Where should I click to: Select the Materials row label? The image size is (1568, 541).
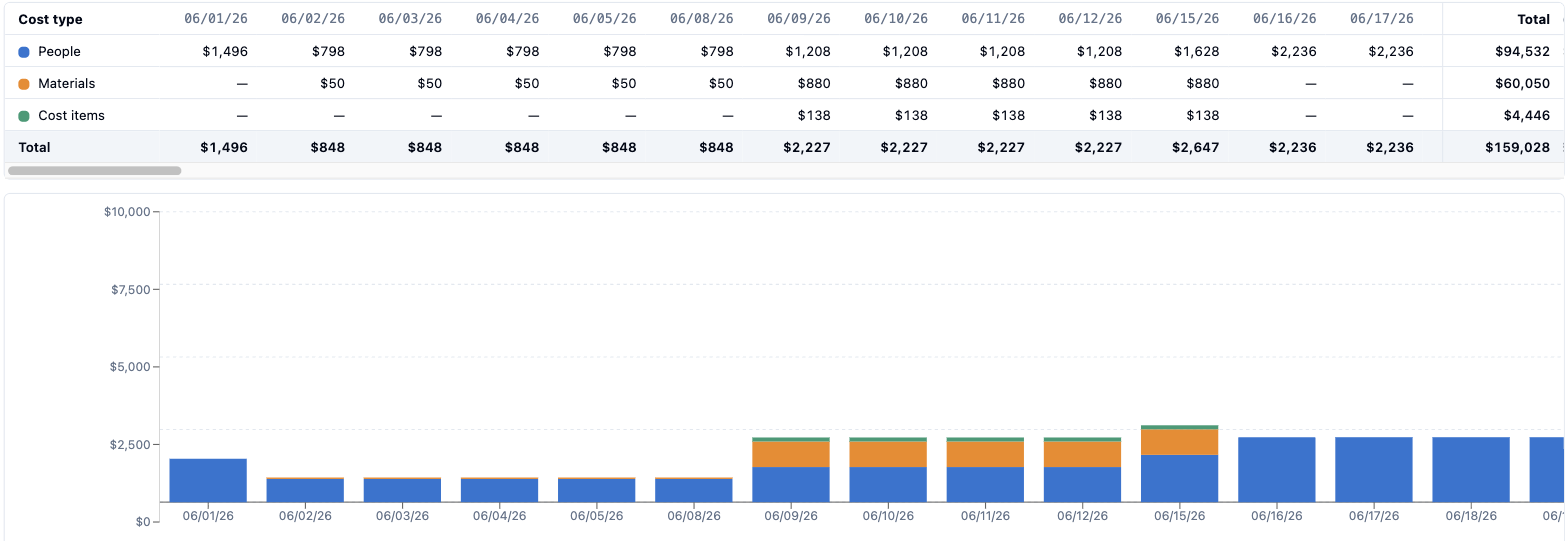tap(67, 84)
